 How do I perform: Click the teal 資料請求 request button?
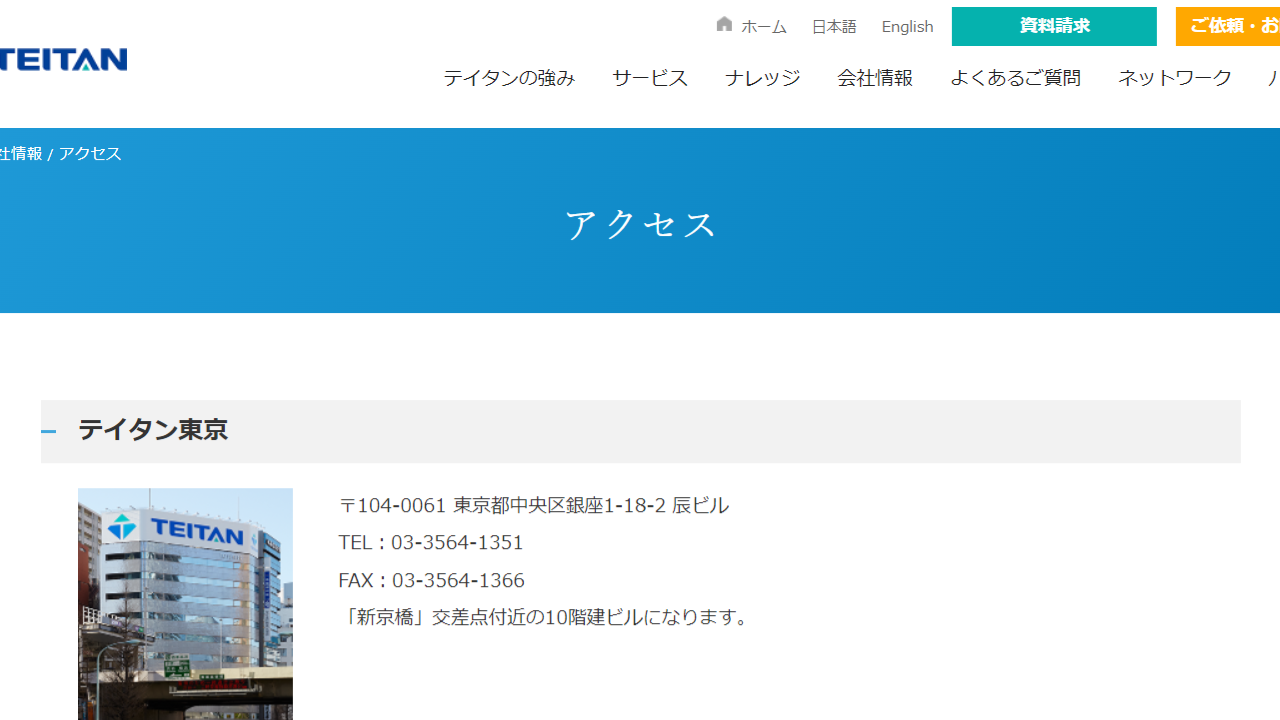(x=1053, y=26)
